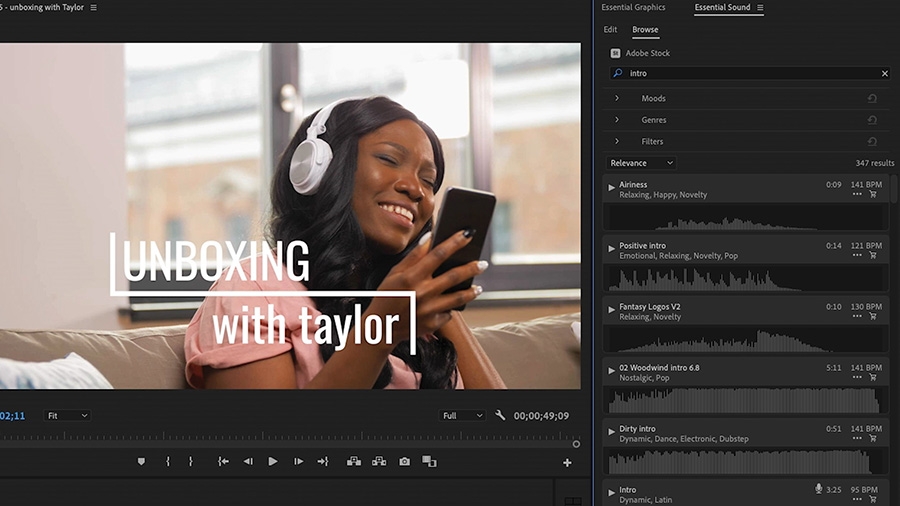Expand the Genres filter section
The height and width of the screenshot is (506, 900).
616,120
